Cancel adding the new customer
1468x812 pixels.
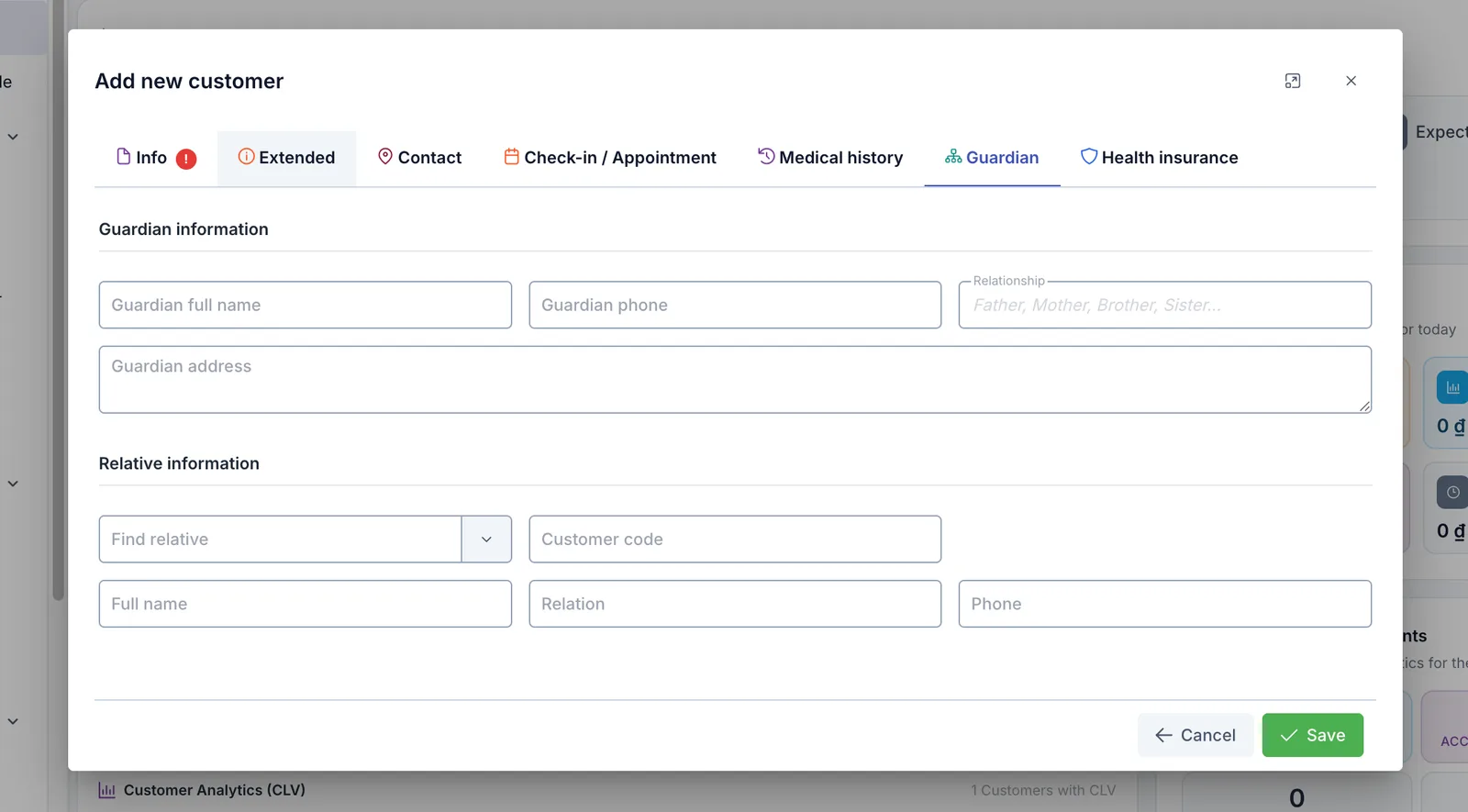(x=1196, y=735)
